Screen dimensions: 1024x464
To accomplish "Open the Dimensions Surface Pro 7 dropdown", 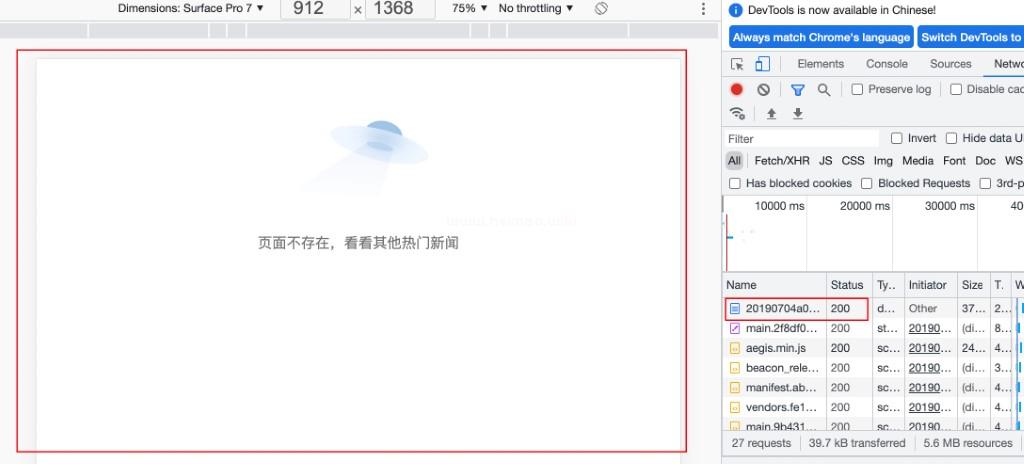I will pyautogui.click(x=191, y=8).
